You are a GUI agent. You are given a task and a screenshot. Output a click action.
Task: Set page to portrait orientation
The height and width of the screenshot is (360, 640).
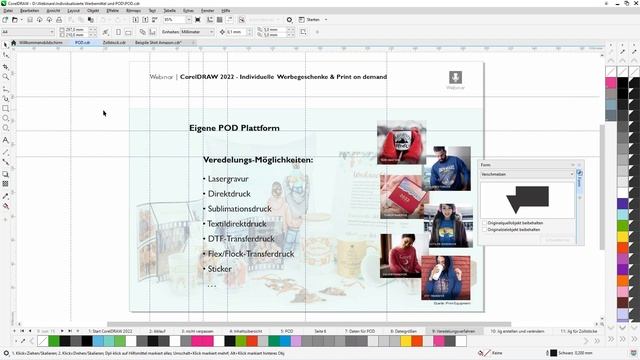[x=118, y=32]
